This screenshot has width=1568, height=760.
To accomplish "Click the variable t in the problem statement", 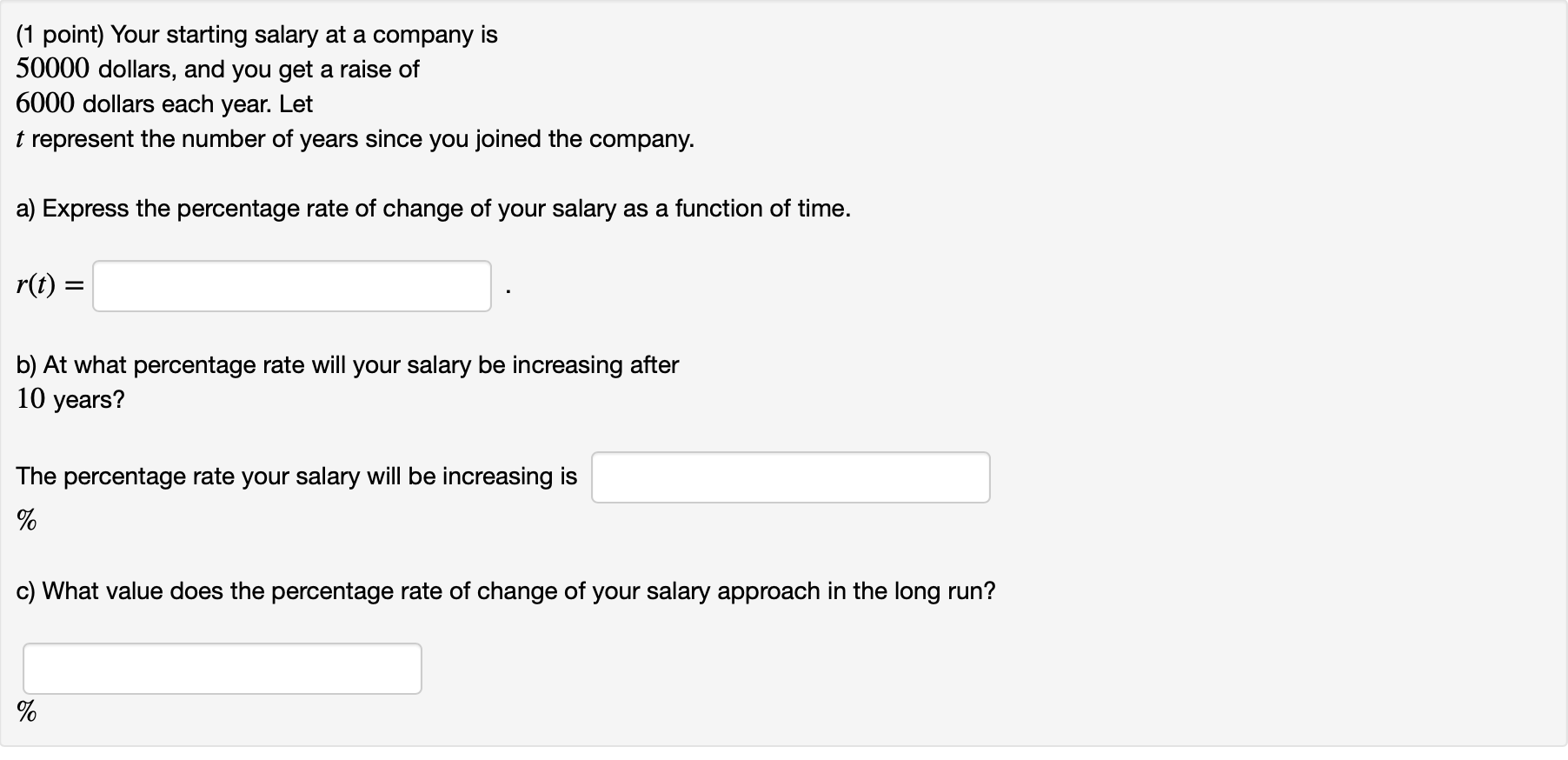I will click(20, 138).
